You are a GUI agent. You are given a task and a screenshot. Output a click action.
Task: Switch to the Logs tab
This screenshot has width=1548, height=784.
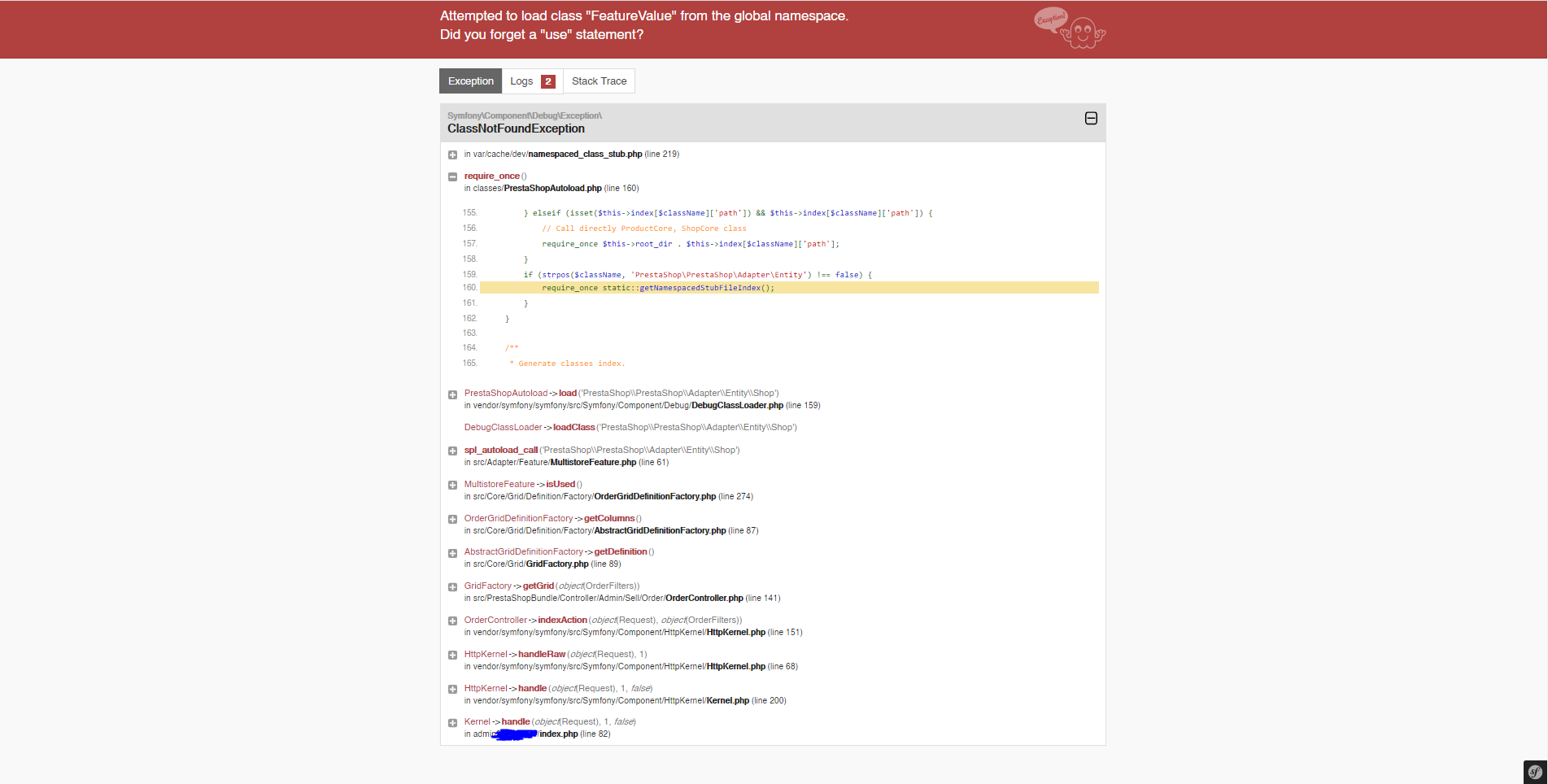point(532,81)
